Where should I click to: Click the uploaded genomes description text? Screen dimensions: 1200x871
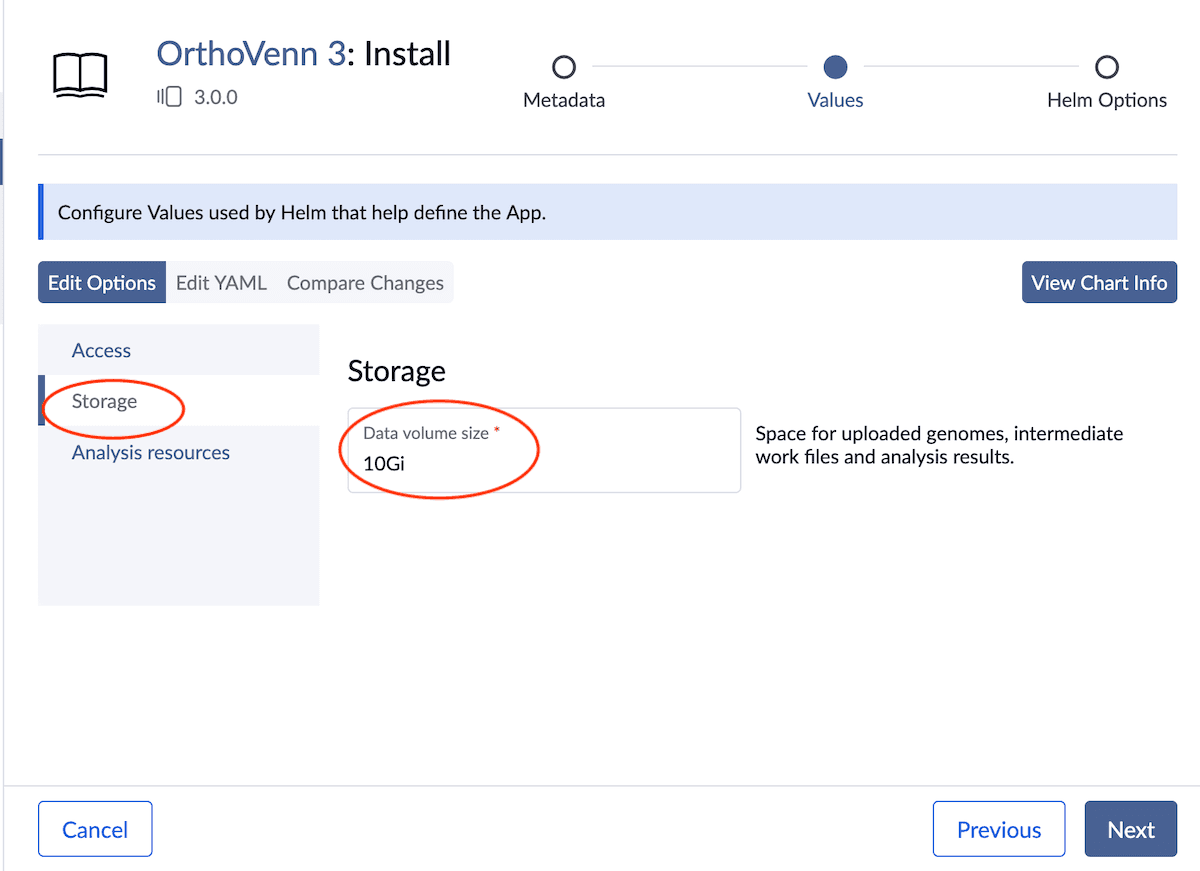[x=939, y=445]
